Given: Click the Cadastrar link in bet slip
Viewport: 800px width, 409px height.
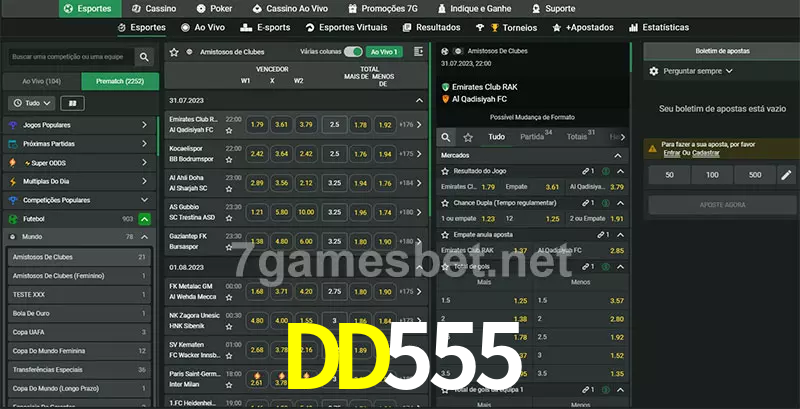Looking at the screenshot, I should 704,153.
